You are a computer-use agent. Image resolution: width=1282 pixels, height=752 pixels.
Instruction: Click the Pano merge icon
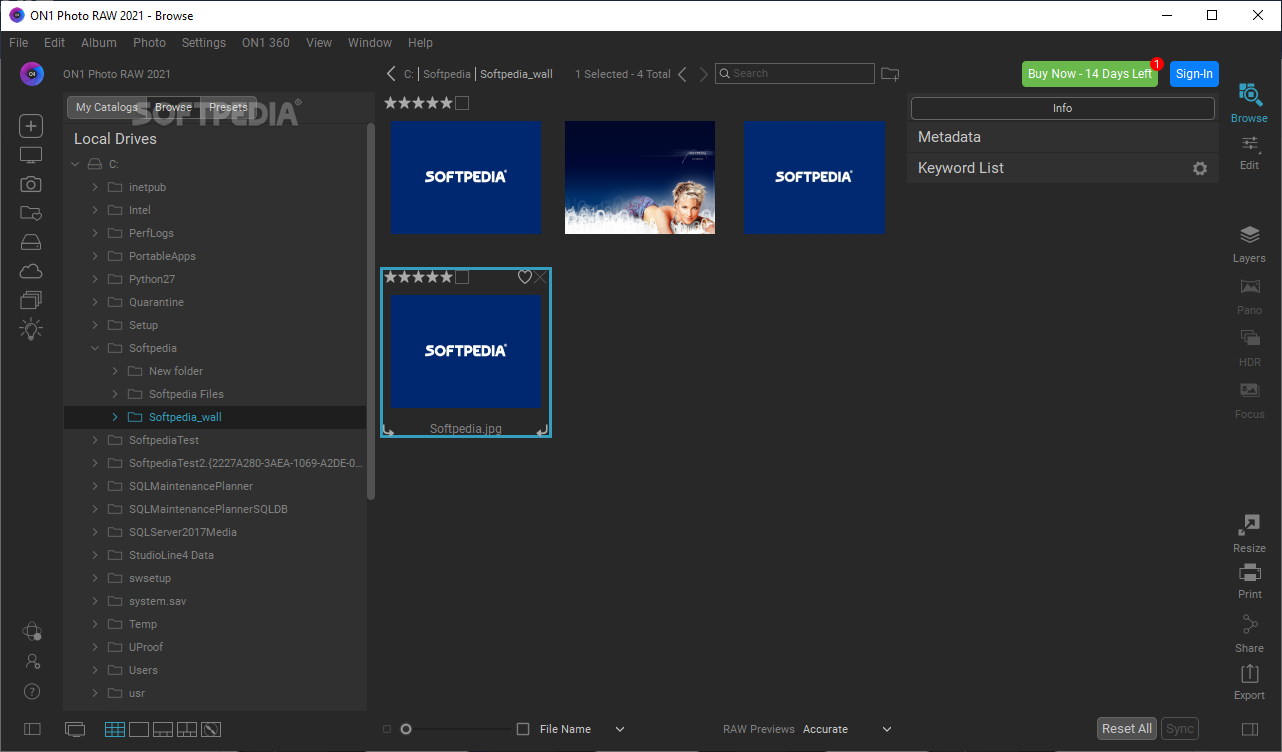click(x=1249, y=287)
